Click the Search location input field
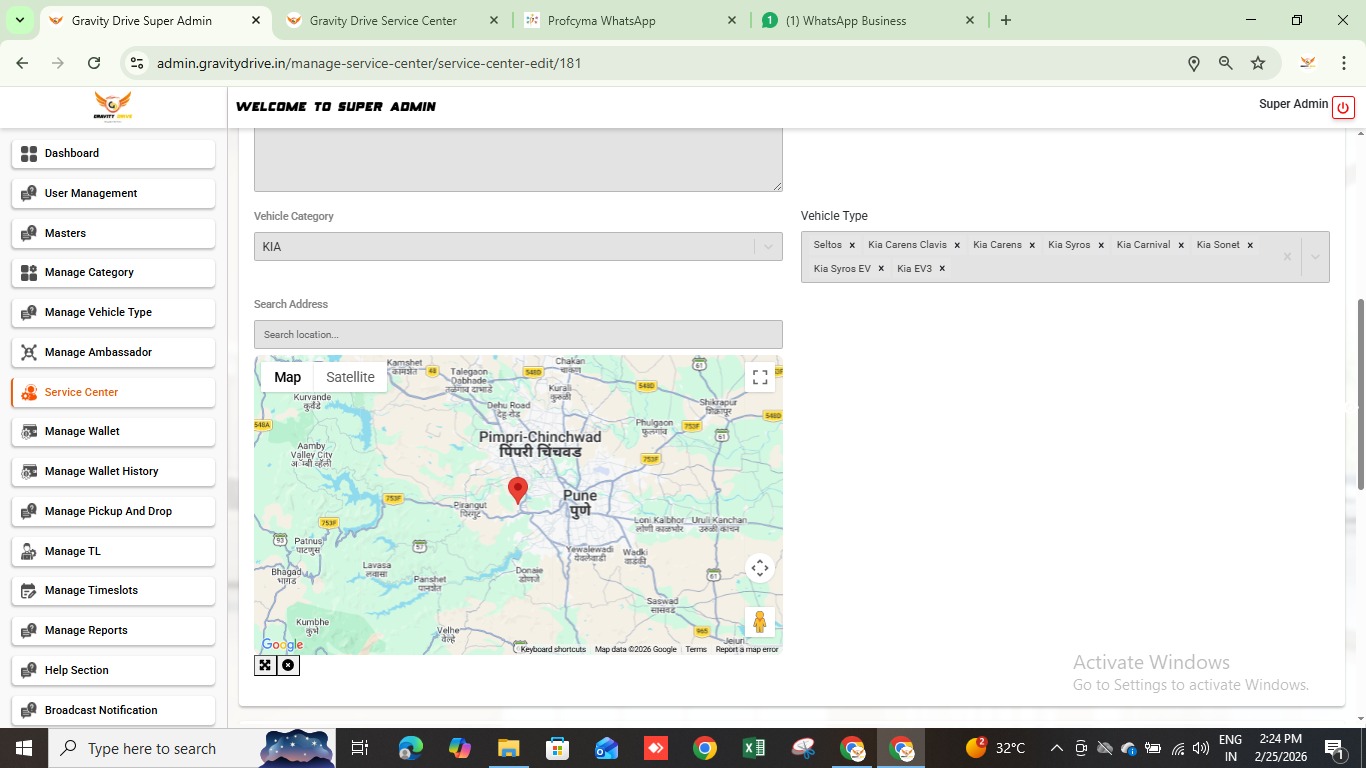The width and height of the screenshot is (1366, 768). point(518,335)
